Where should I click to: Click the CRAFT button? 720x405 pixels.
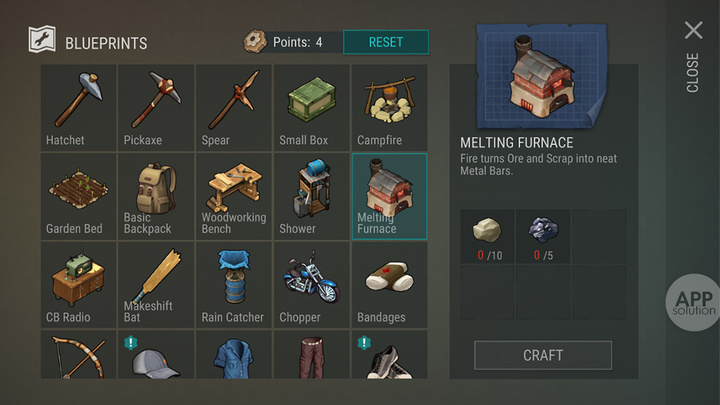[543, 355]
